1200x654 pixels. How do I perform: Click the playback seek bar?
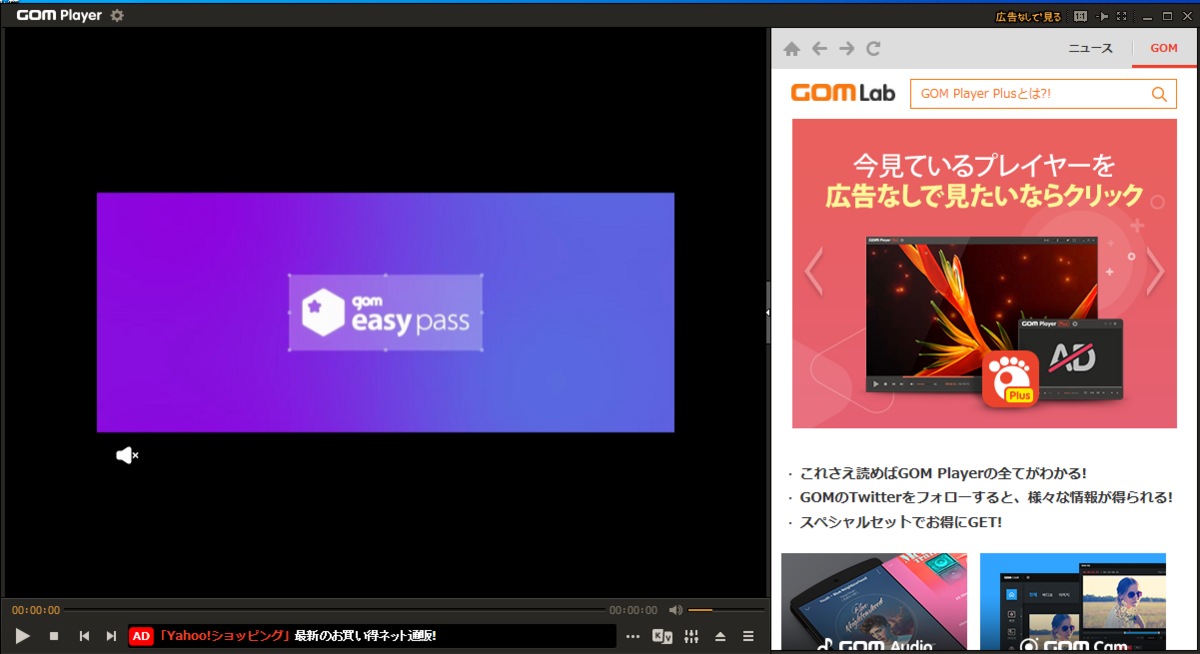335,610
